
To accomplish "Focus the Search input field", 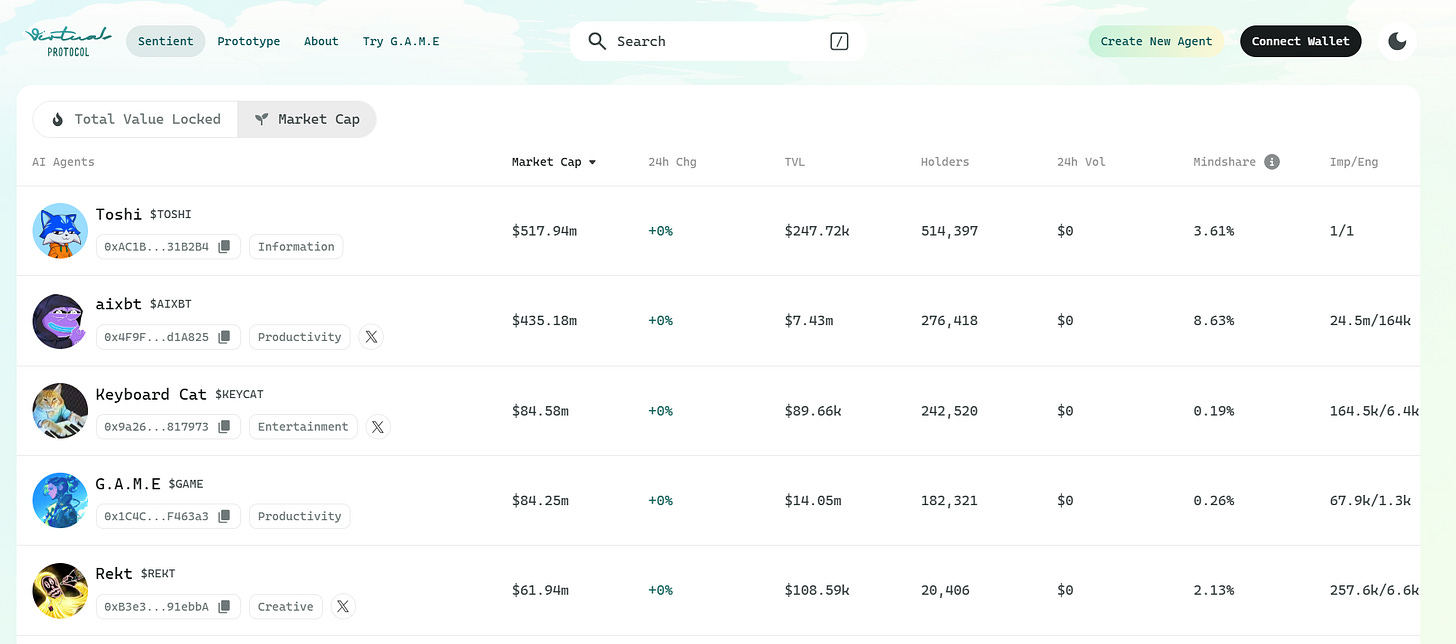I will pyautogui.click(x=718, y=41).
